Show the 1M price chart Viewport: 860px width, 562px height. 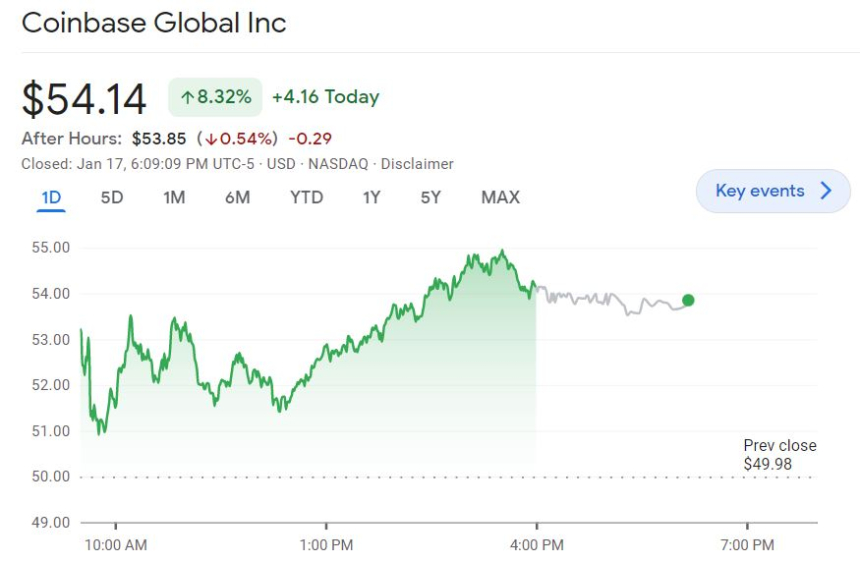(174, 197)
